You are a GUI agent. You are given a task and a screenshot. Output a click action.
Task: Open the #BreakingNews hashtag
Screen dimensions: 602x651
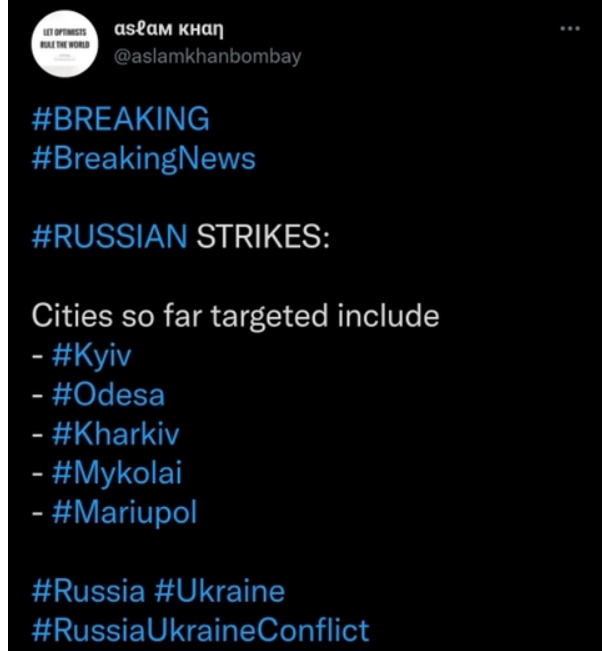[x=144, y=158]
